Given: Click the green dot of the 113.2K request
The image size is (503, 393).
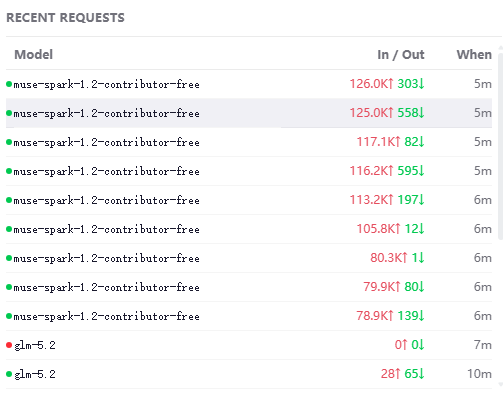Looking at the screenshot, I should tap(9, 200).
